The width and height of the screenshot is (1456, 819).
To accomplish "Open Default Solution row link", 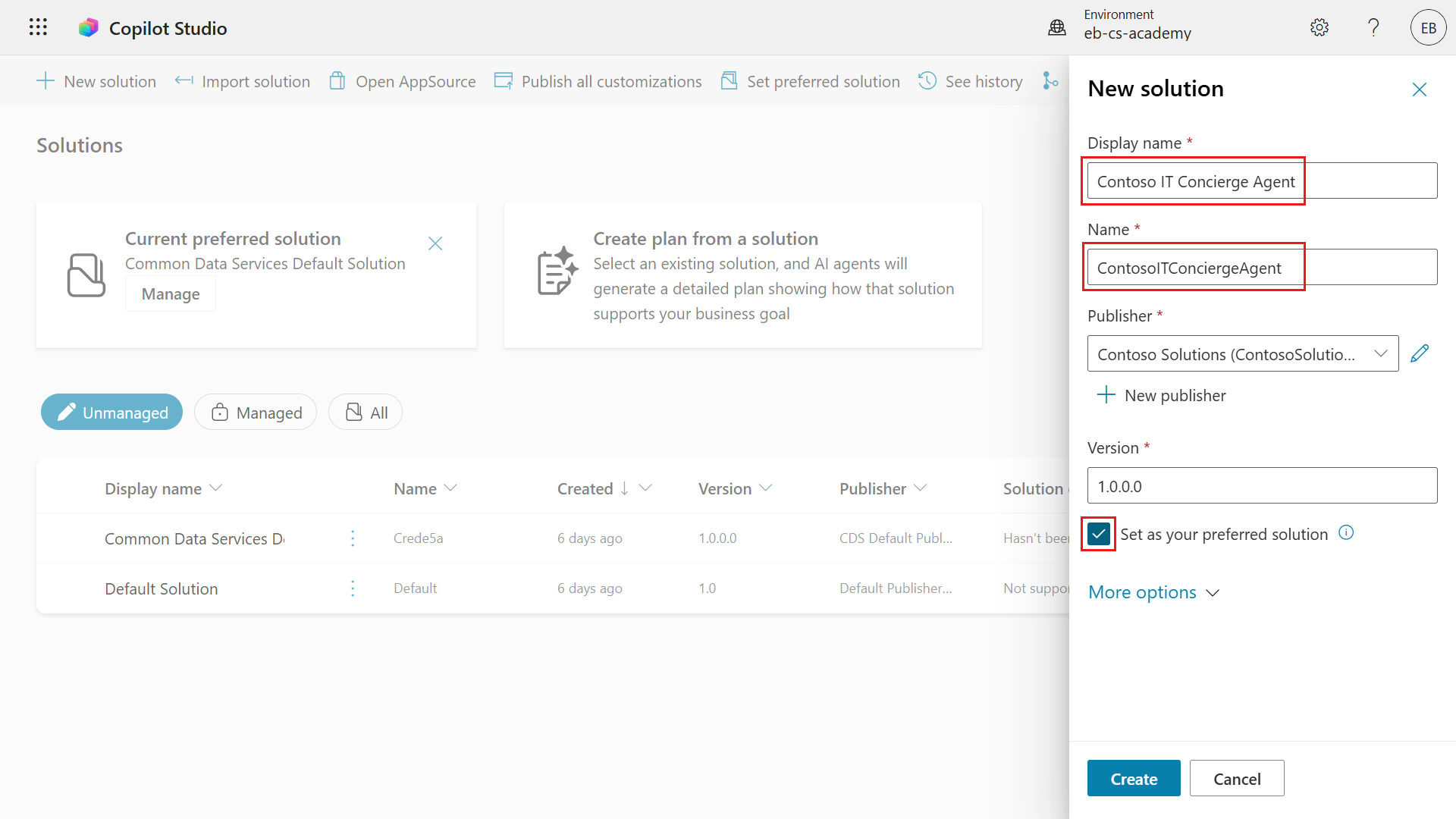I will (162, 588).
